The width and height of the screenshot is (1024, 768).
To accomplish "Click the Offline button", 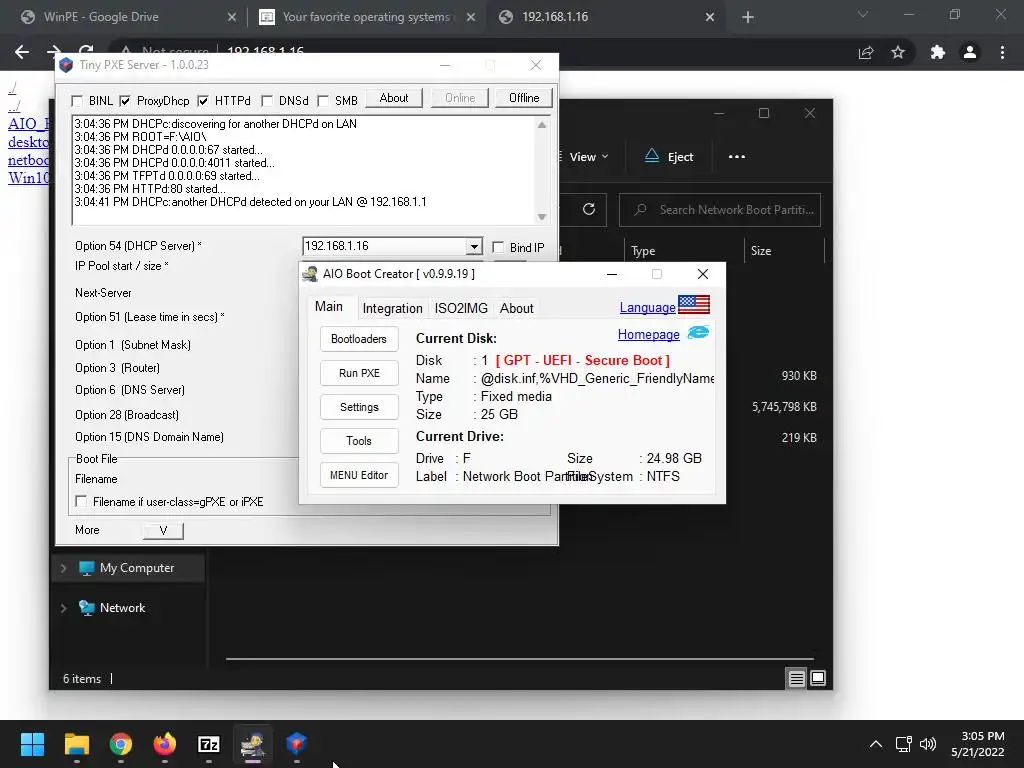I will coord(524,98).
